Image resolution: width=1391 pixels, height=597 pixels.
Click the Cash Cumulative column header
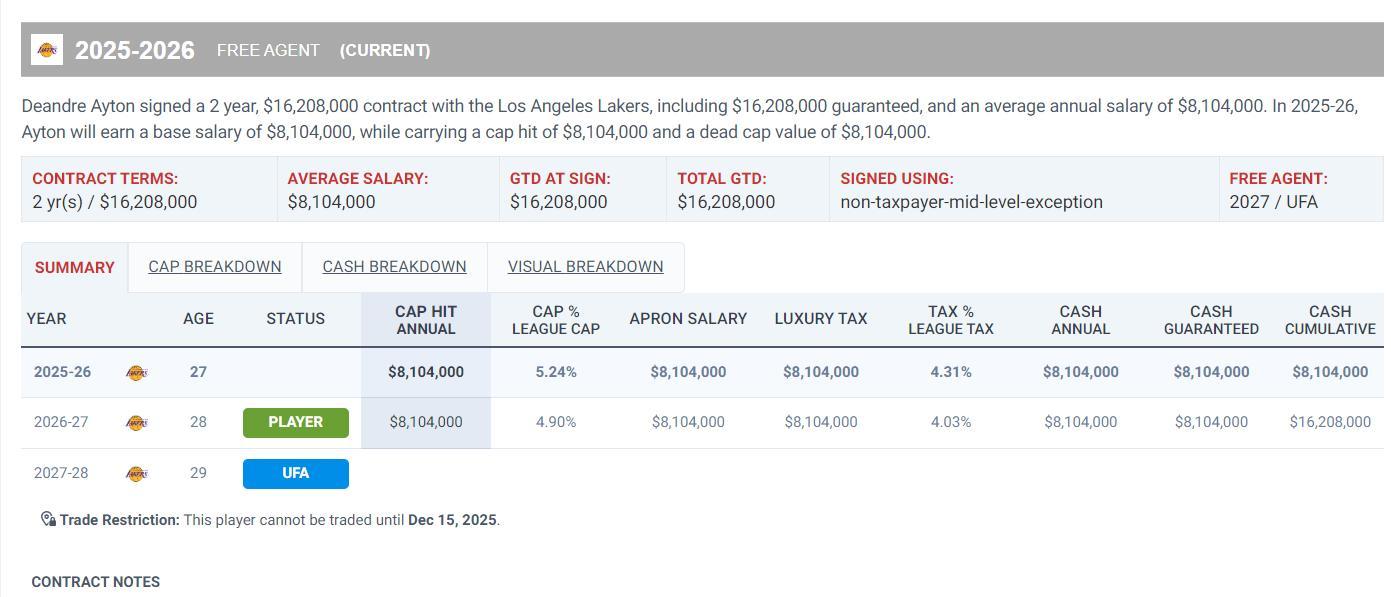pyautogui.click(x=1329, y=320)
